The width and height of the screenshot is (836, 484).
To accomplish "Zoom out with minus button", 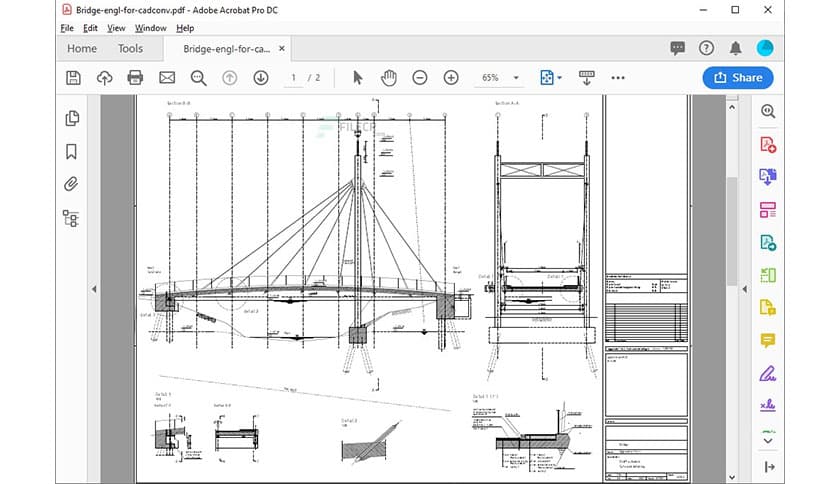I will (x=420, y=78).
